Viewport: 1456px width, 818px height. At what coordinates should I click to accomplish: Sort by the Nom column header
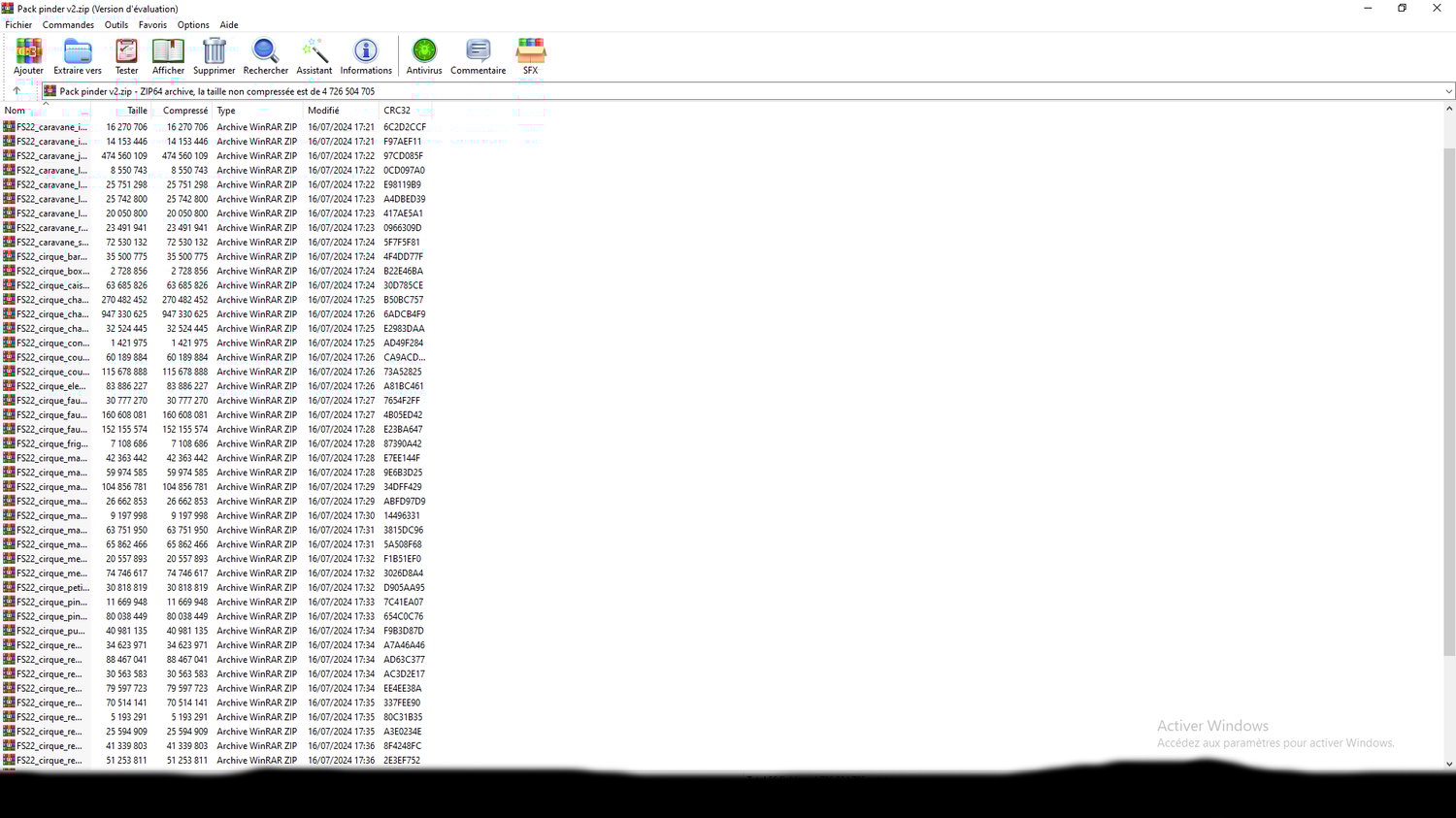pyautogui.click(x=46, y=111)
